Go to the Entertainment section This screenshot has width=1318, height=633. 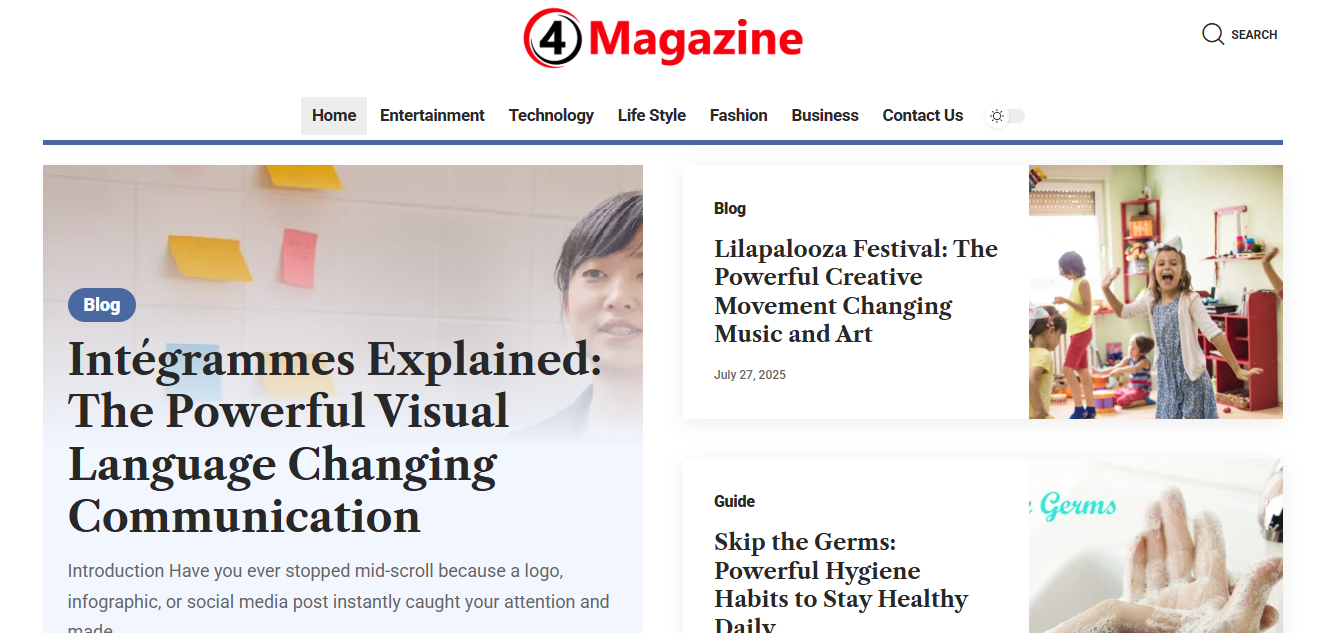[x=432, y=116]
